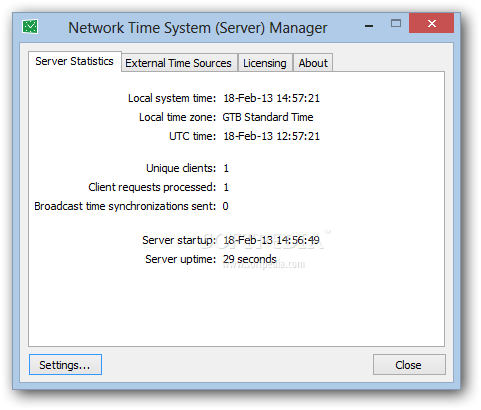Show the About tab
This screenshot has width=481, height=410.
pyautogui.click(x=313, y=63)
